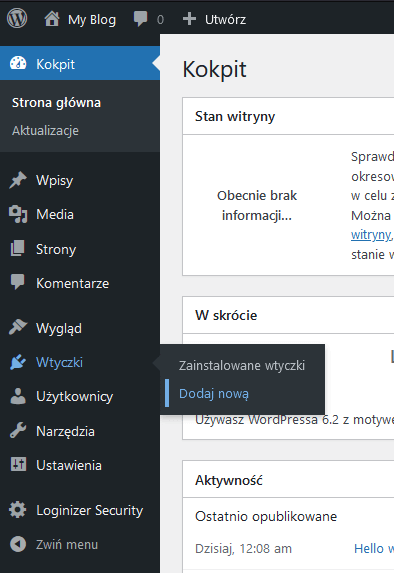Click the Media library icon
The height and width of the screenshot is (573, 394).
[18, 214]
